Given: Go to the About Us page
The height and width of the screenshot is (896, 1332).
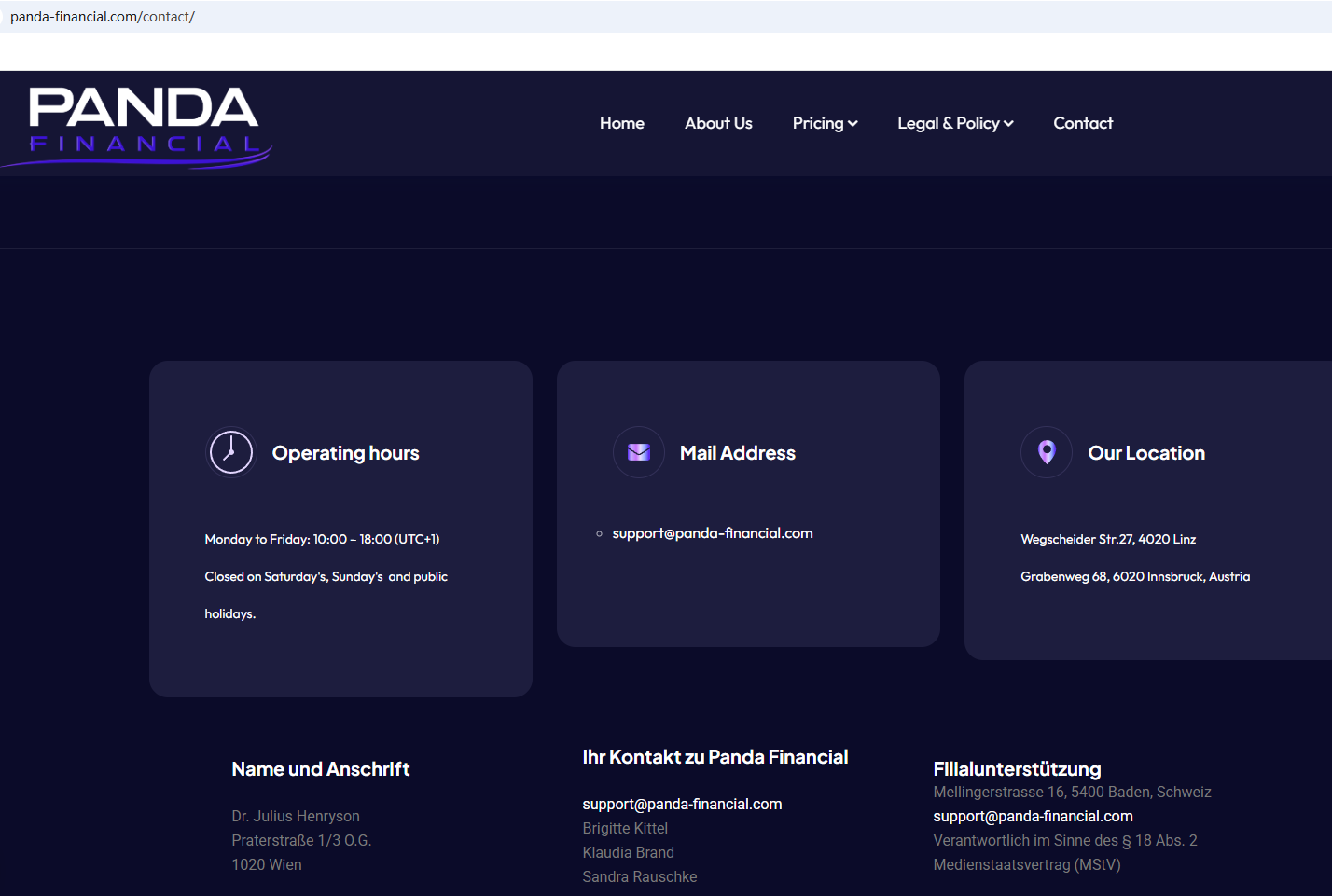Looking at the screenshot, I should pos(718,123).
